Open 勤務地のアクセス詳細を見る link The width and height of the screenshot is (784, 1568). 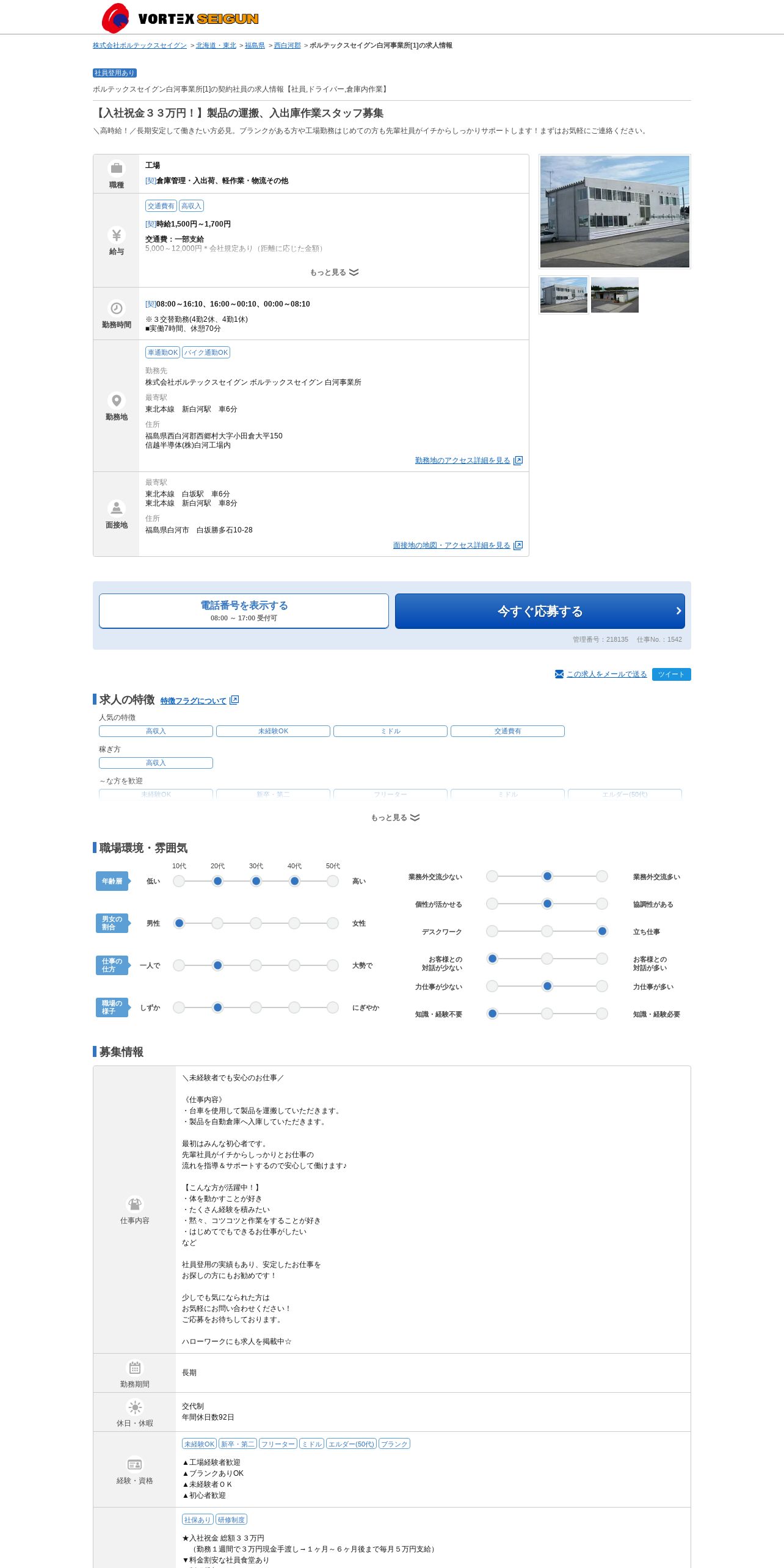point(462,460)
